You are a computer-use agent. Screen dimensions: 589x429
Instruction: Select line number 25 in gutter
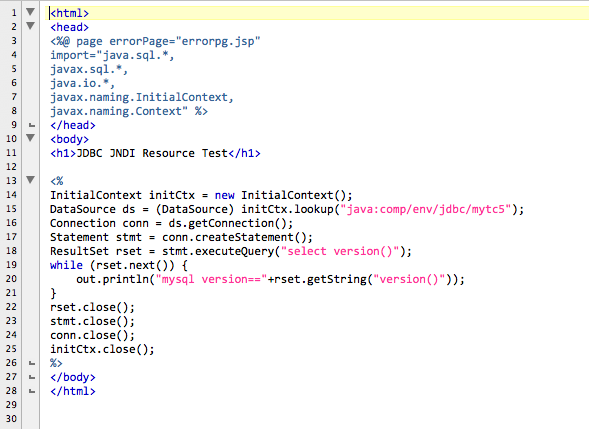(11, 349)
